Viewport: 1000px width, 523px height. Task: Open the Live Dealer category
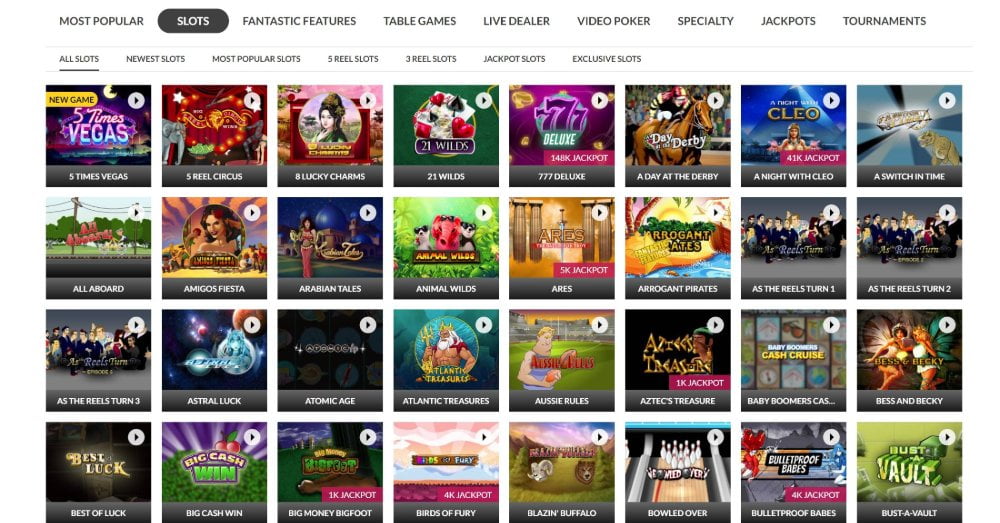click(517, 21)
